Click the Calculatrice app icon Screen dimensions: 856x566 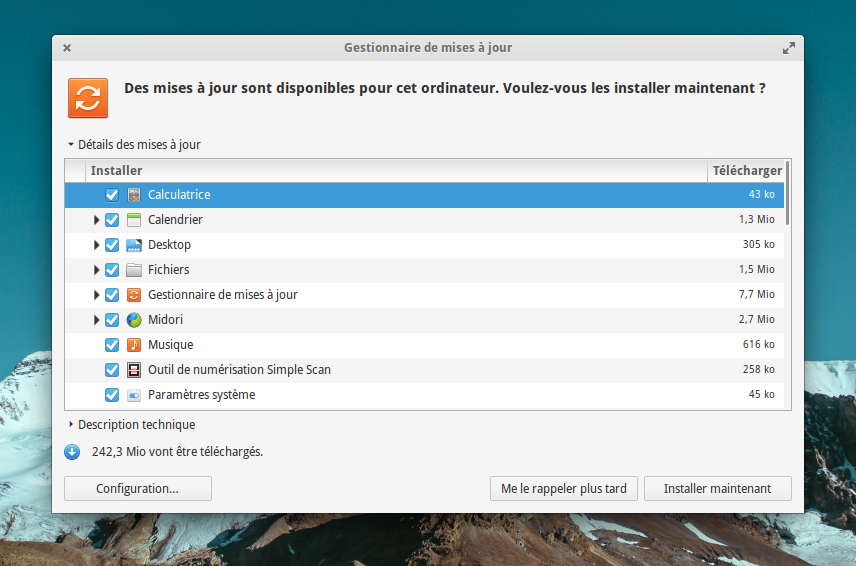134,195
